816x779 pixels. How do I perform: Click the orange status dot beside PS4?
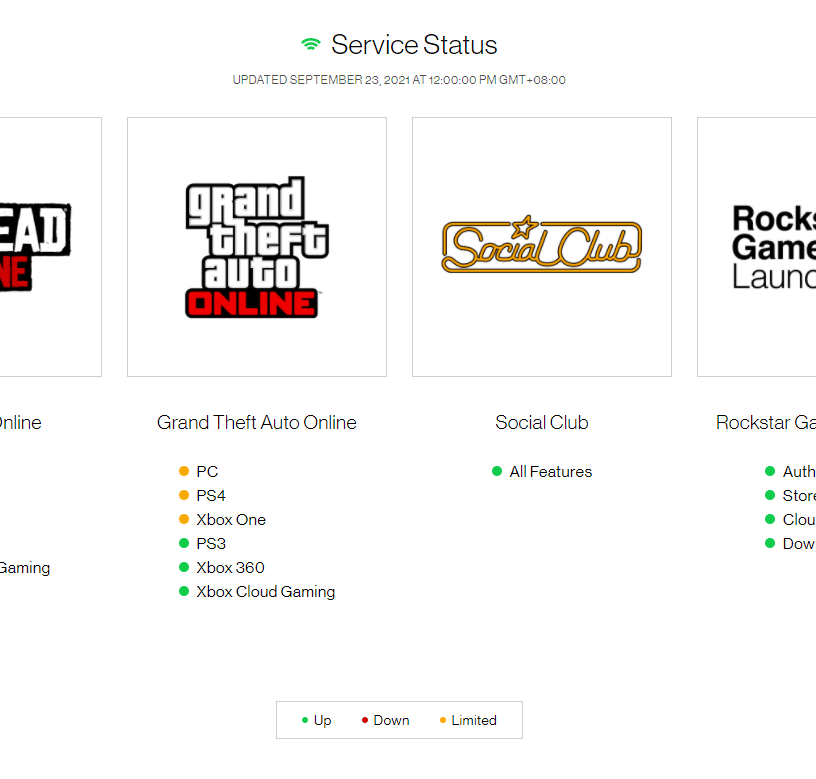(184, 495)
